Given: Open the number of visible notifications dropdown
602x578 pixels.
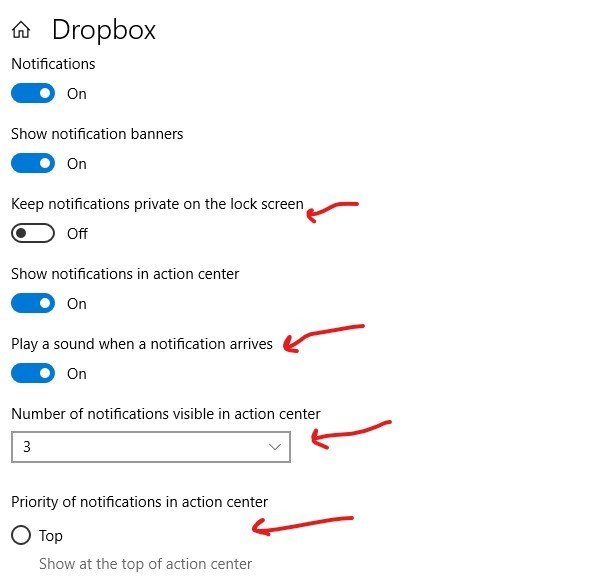Looking at the screenshot, I should click(151, 447).
